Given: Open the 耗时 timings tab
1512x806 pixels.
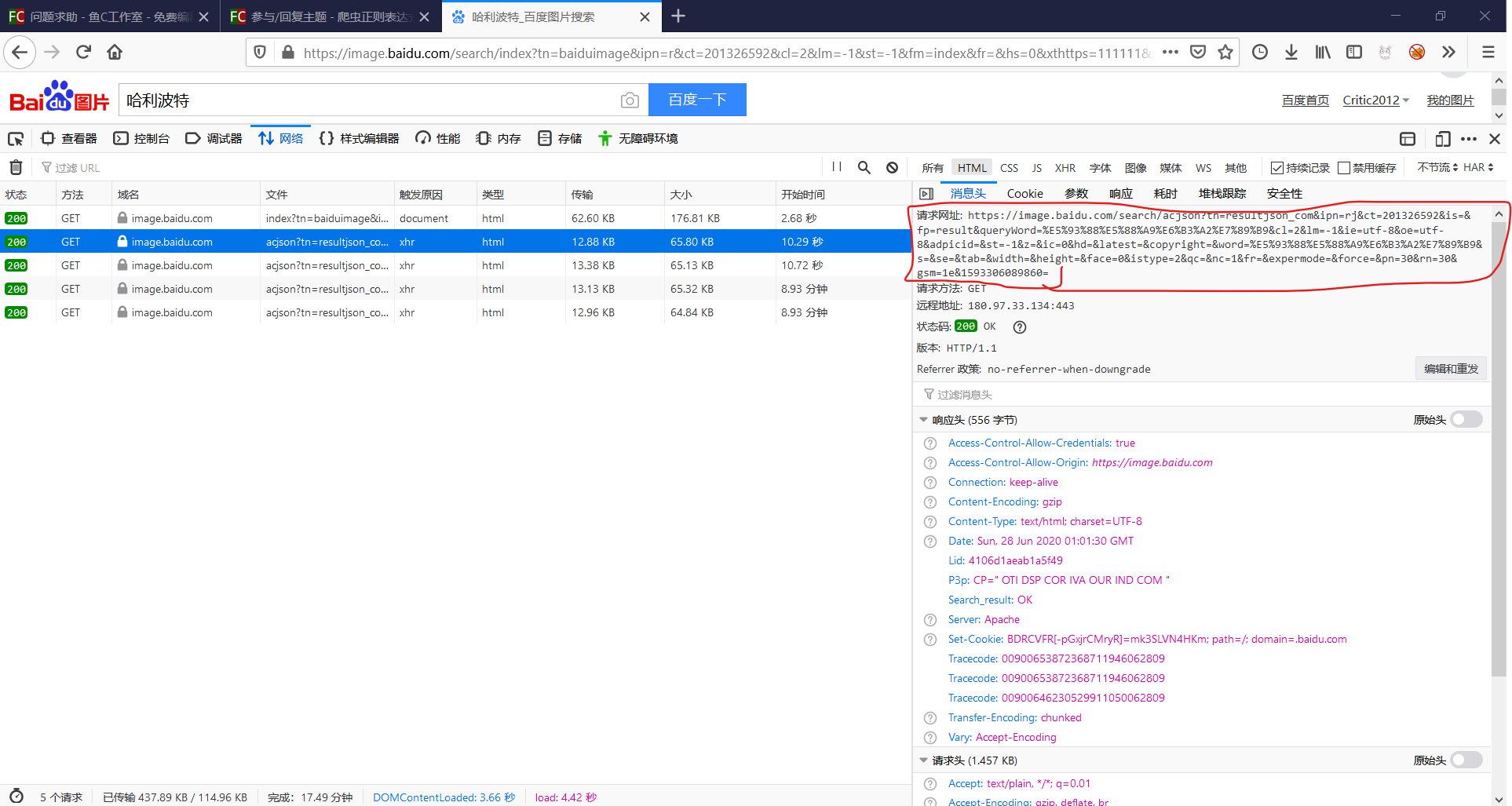Looking at the screenshot, I should (x=1165, y=194).
